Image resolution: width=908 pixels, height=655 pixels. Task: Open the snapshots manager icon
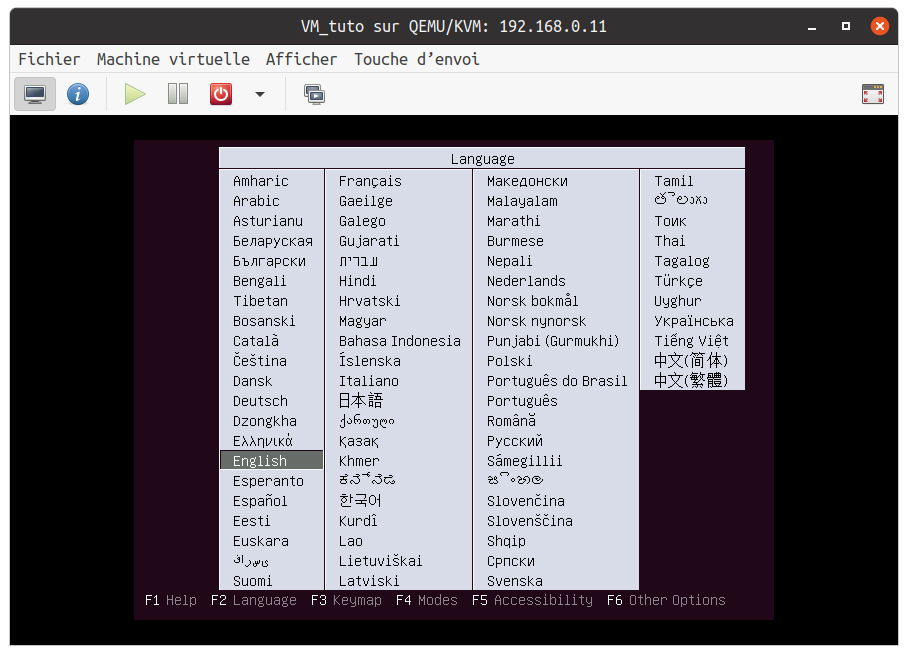[314, 94]
